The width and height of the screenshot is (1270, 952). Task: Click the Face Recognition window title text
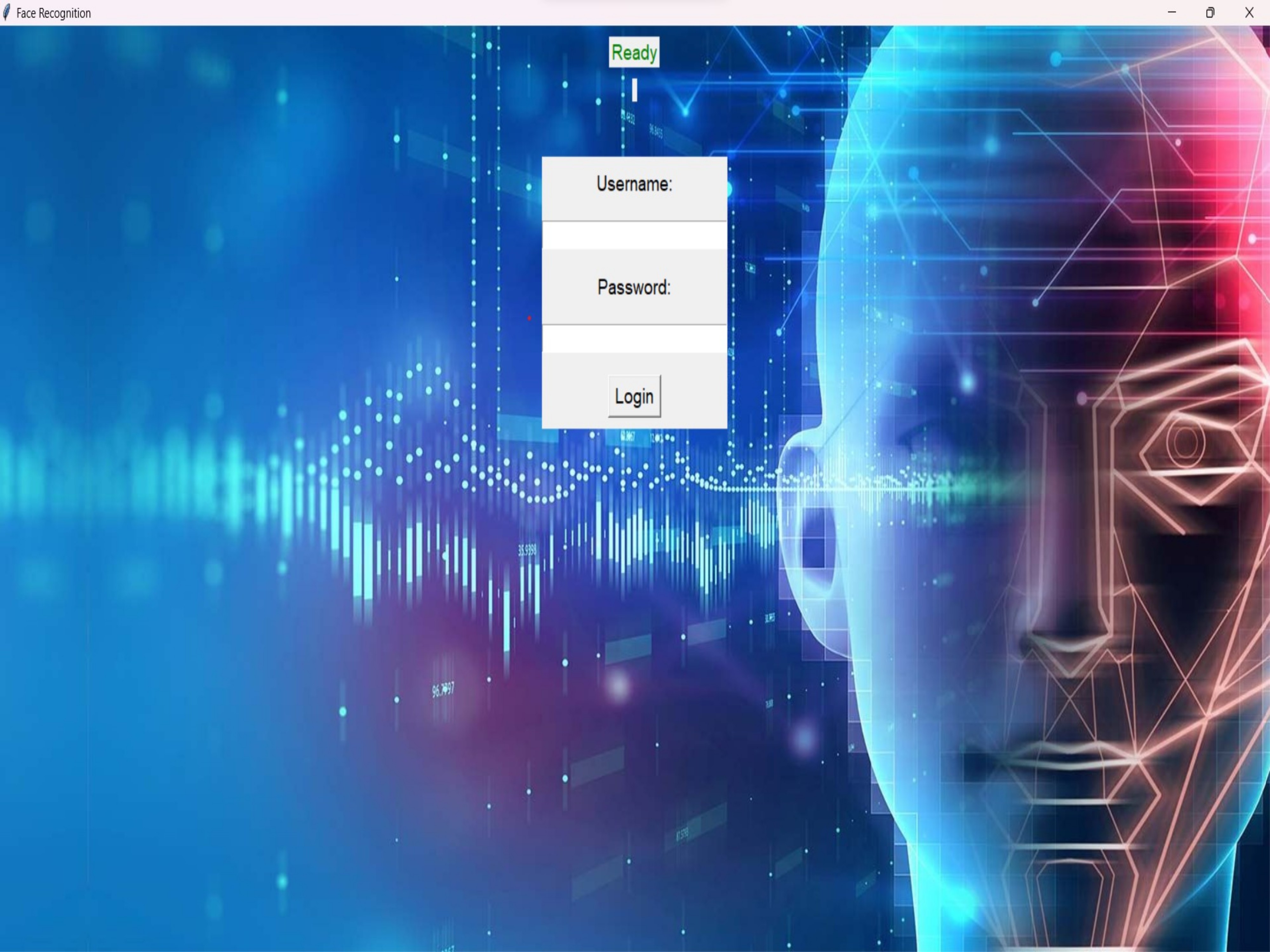[x=53, y=13]
